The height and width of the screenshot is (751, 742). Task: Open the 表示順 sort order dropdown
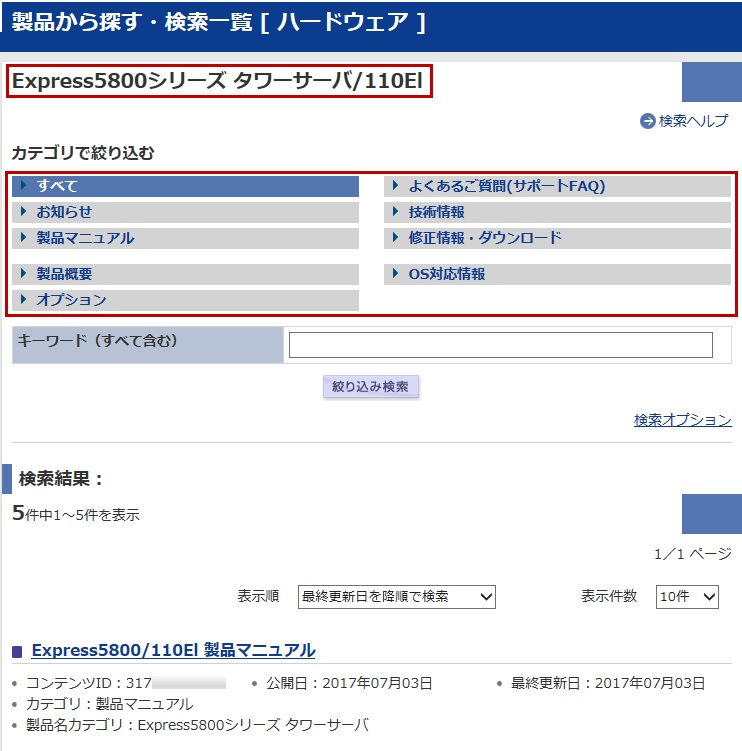(x=397, y=597)
